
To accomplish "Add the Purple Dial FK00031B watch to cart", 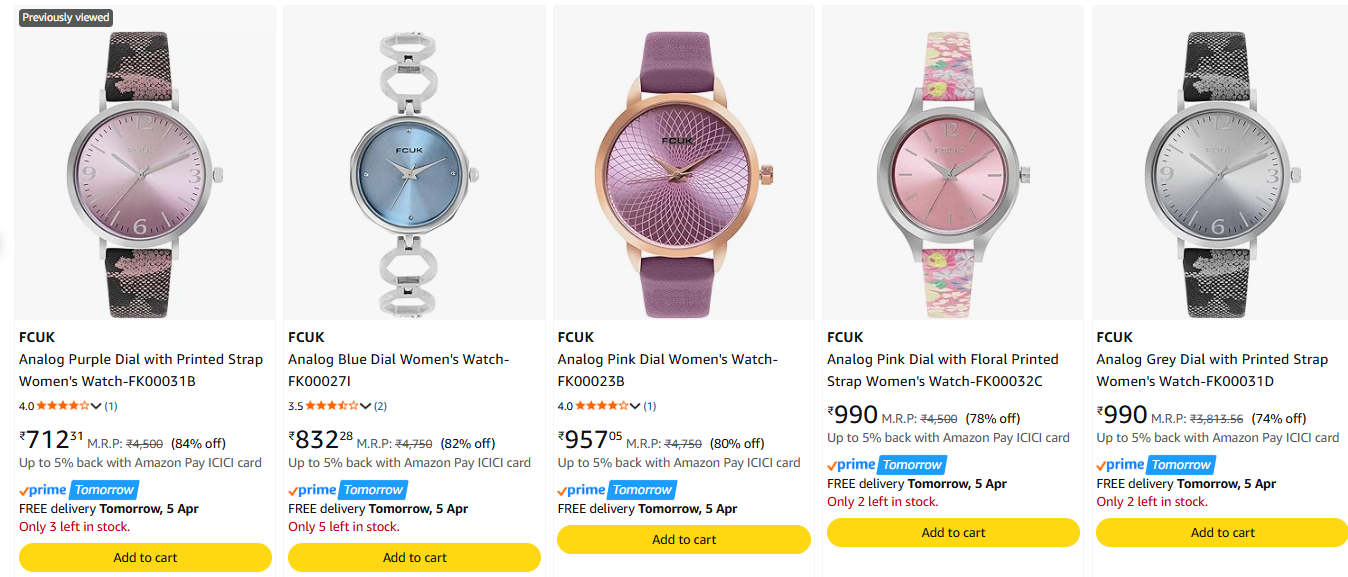I will point(145,558).
